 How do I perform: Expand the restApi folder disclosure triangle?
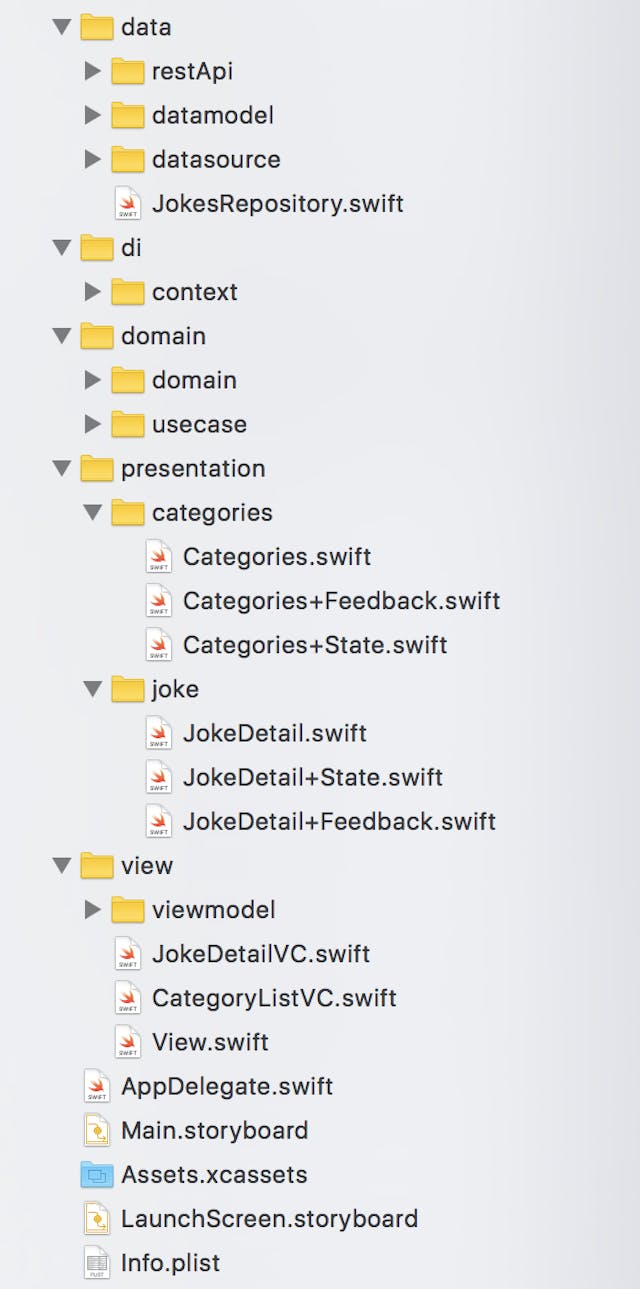92,72
